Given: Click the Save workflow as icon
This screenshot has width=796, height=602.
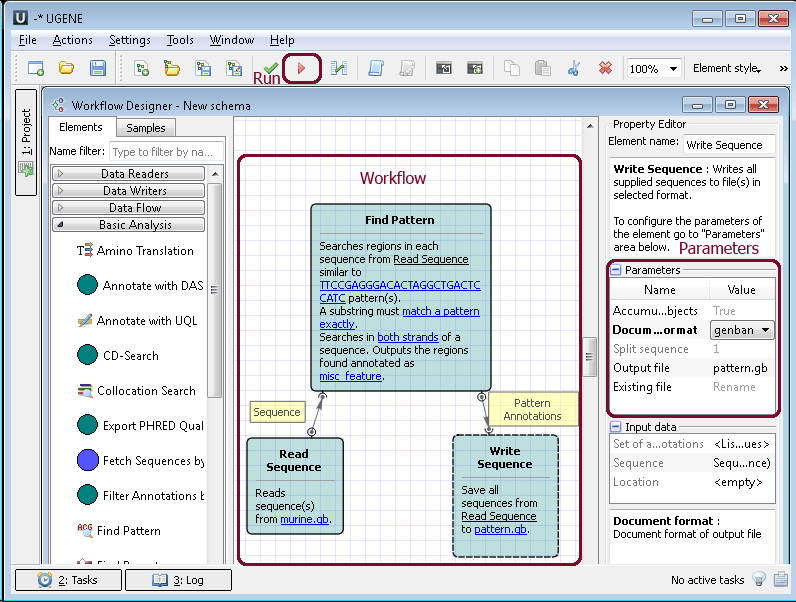Looking at the screenshot, I should click(234, 68).
